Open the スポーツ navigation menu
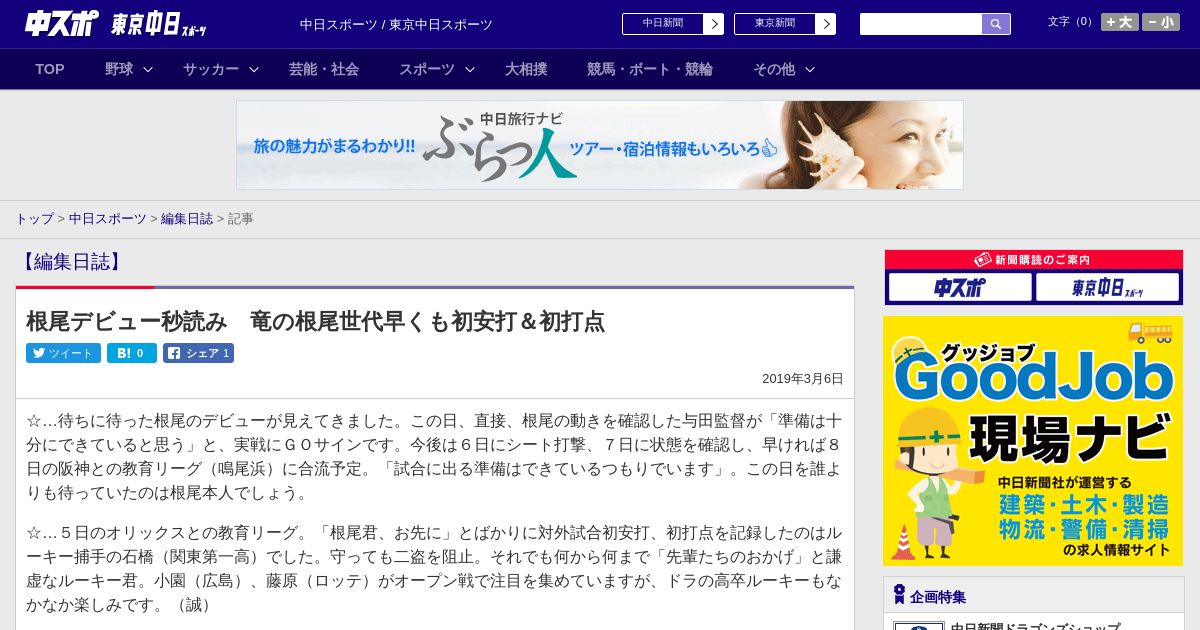 [427, 69]
